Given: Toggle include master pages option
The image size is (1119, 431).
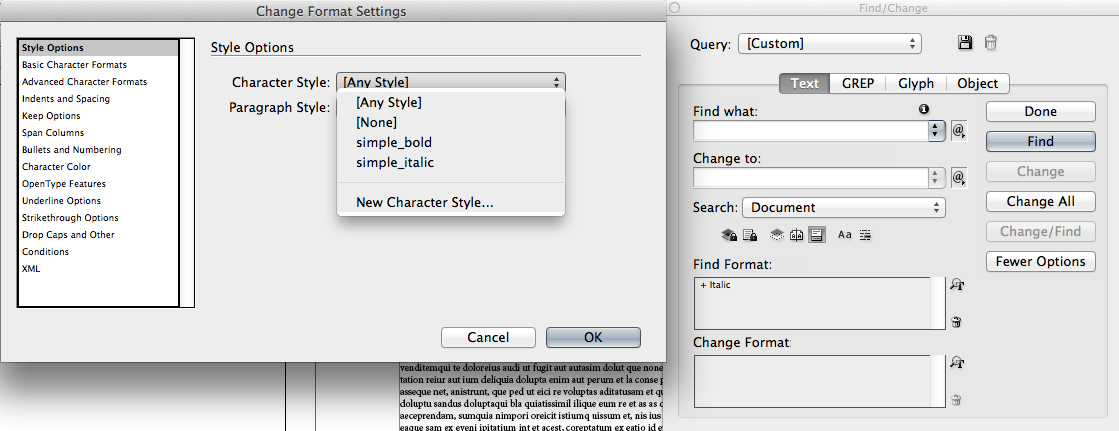Looking at the screenshot, I should (797, 235).
